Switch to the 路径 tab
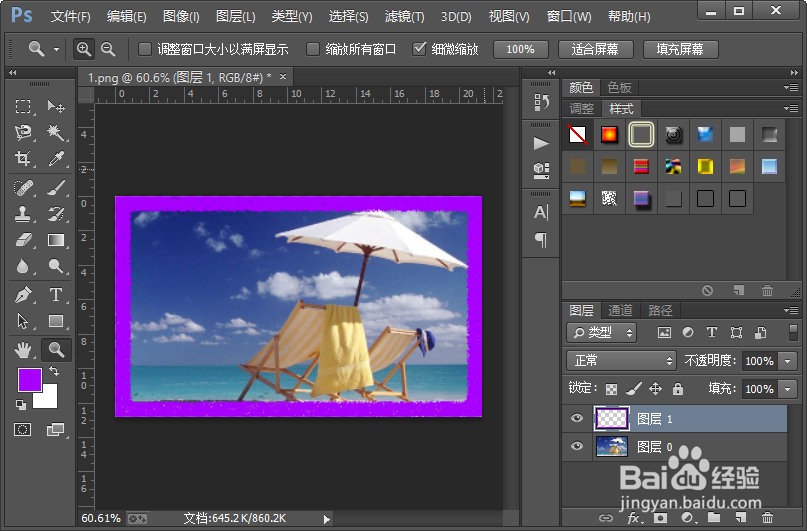Screen dimensions: 807x531 [660, 310]
